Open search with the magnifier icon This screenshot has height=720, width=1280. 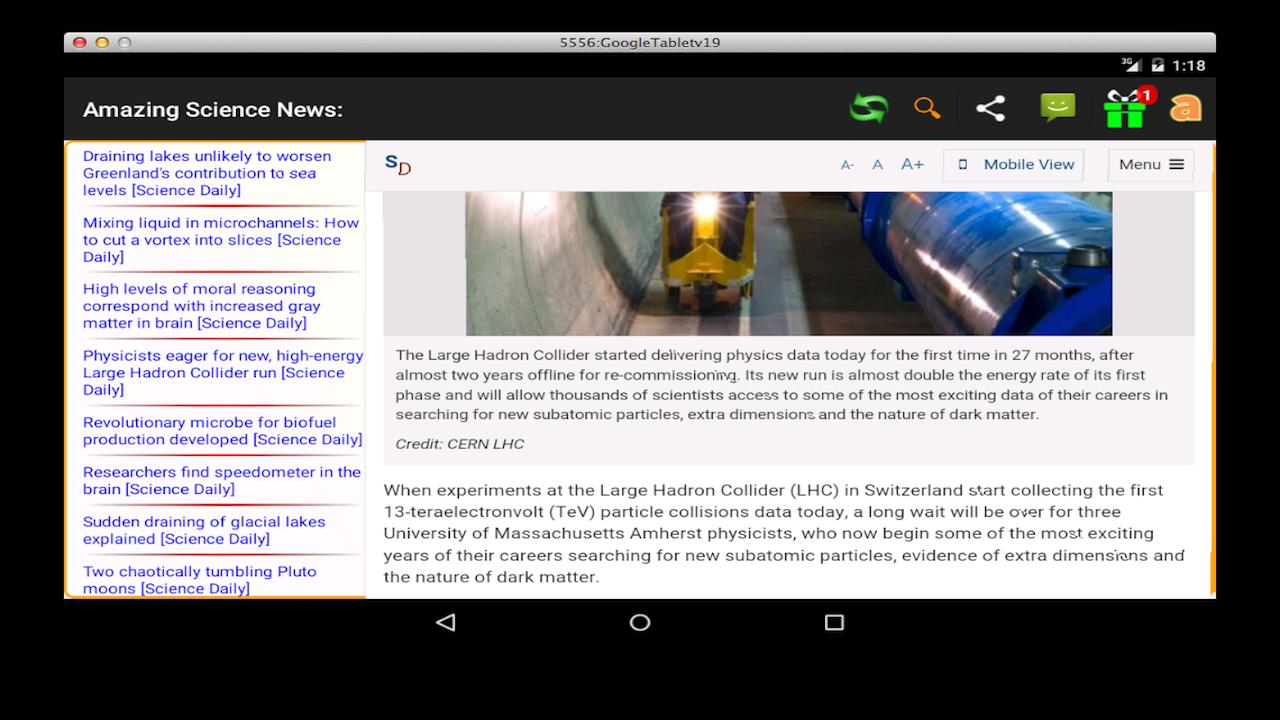coord(927,108)
